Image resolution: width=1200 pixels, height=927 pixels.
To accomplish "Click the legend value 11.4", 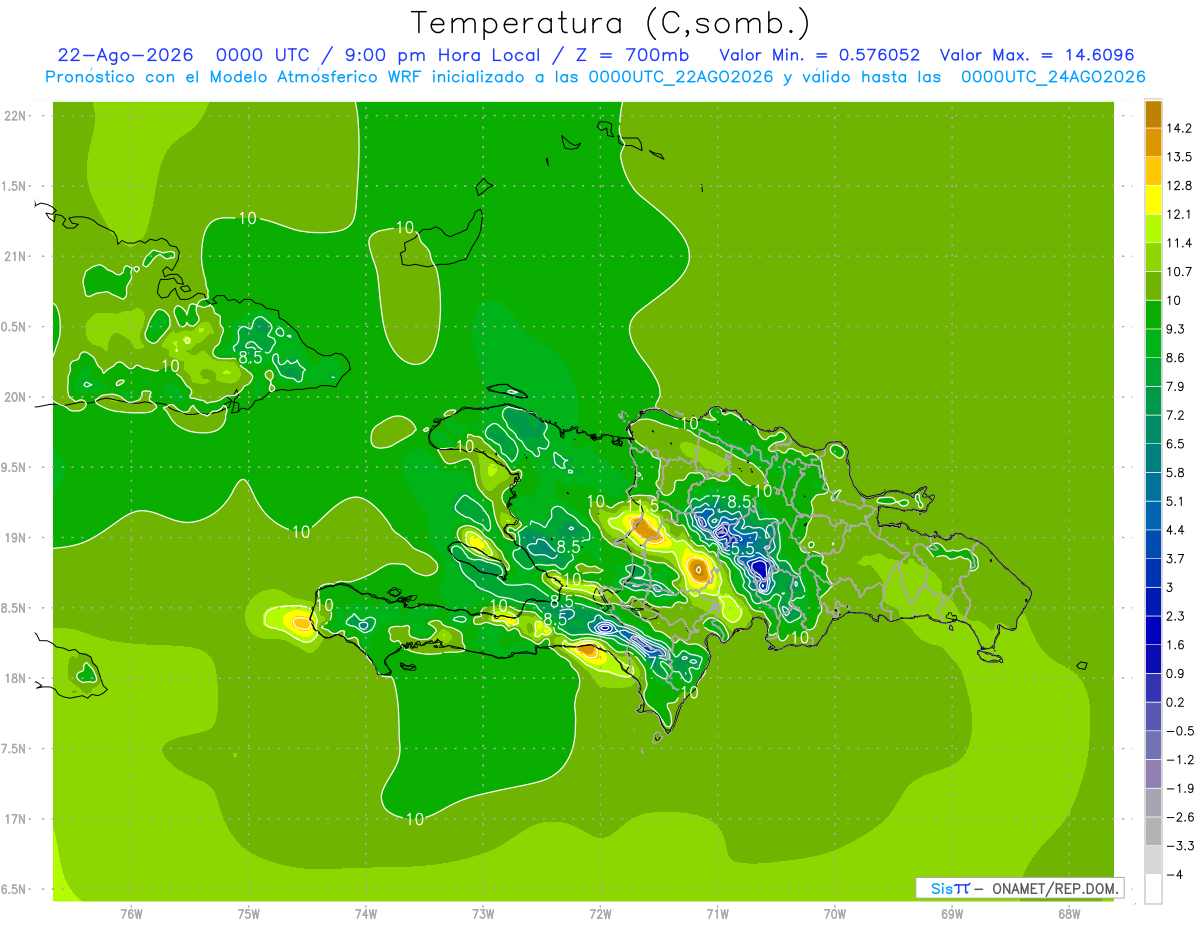I will pyautogui.click(x=1178, y=243).
